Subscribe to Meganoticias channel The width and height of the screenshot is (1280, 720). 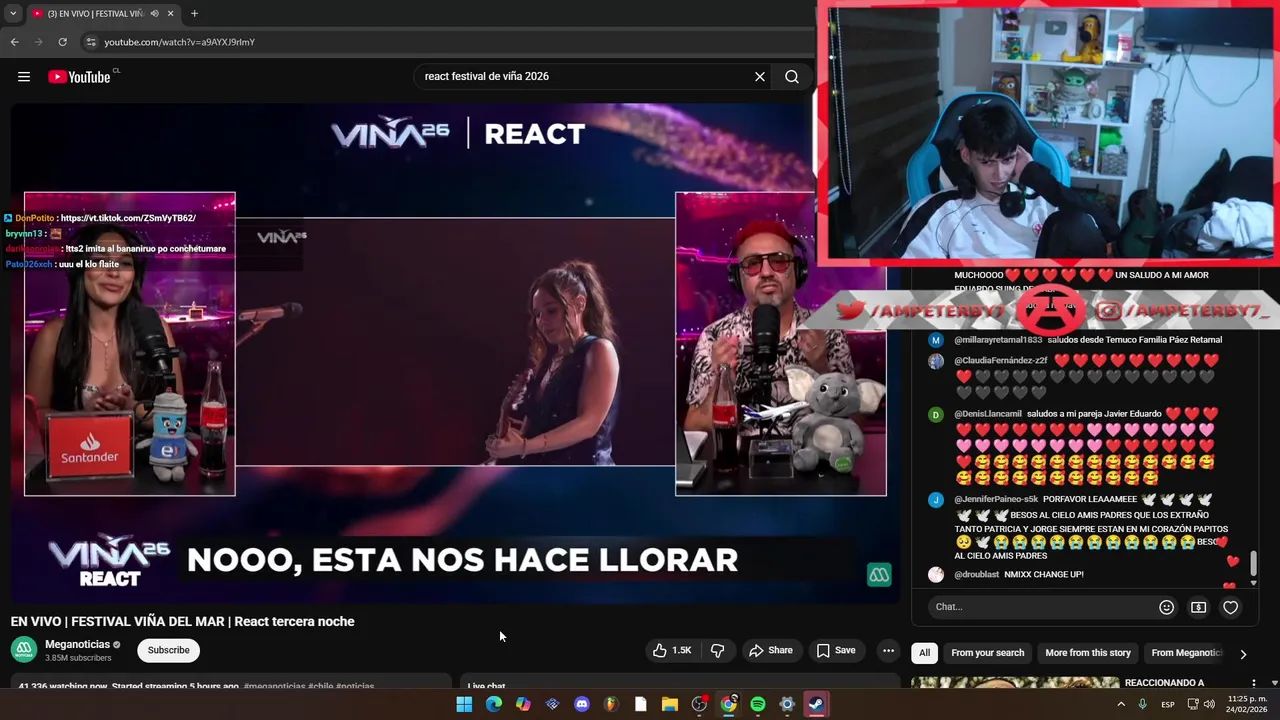click(168, 650)
